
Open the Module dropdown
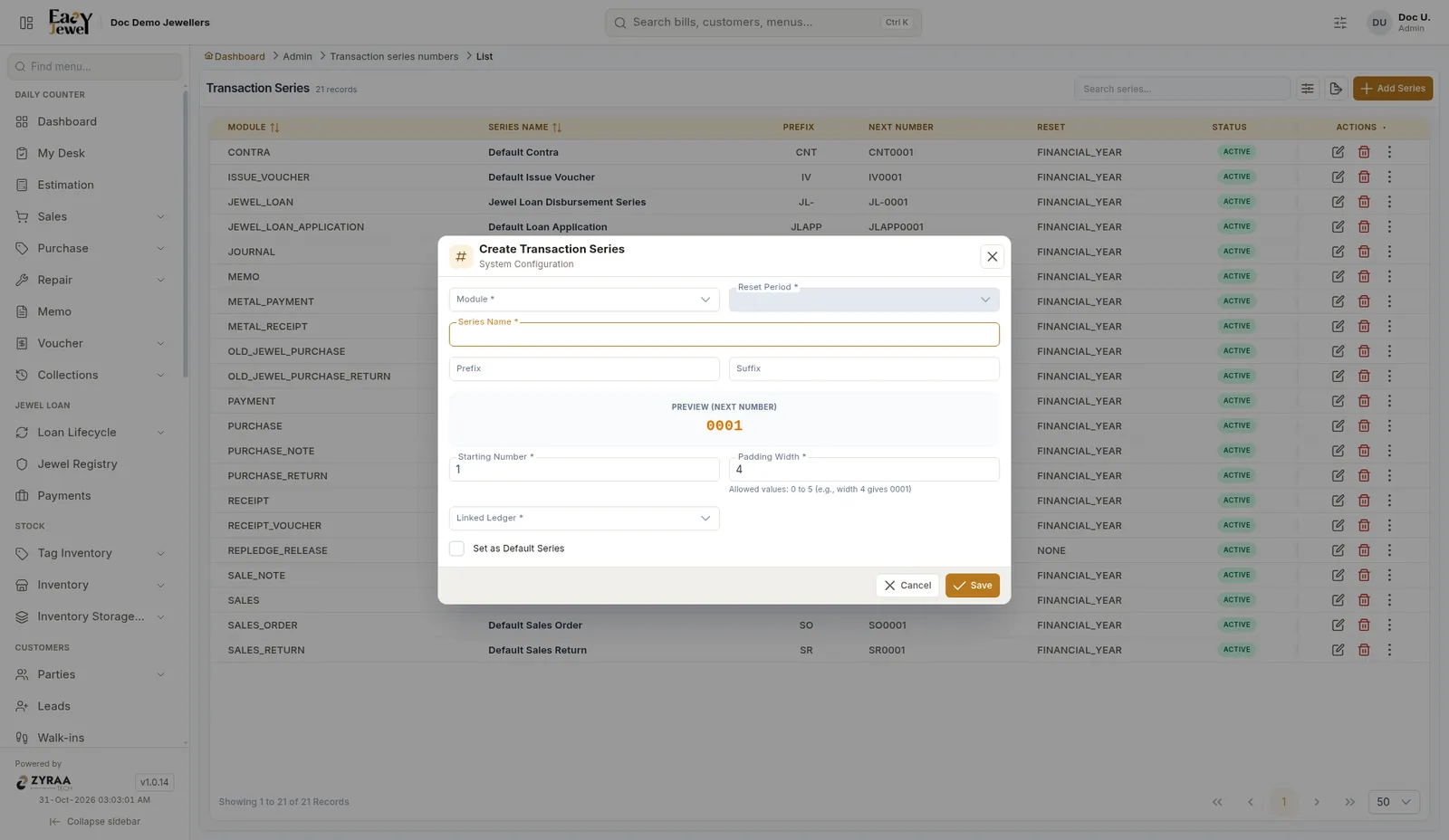click(x=584, y=300)
